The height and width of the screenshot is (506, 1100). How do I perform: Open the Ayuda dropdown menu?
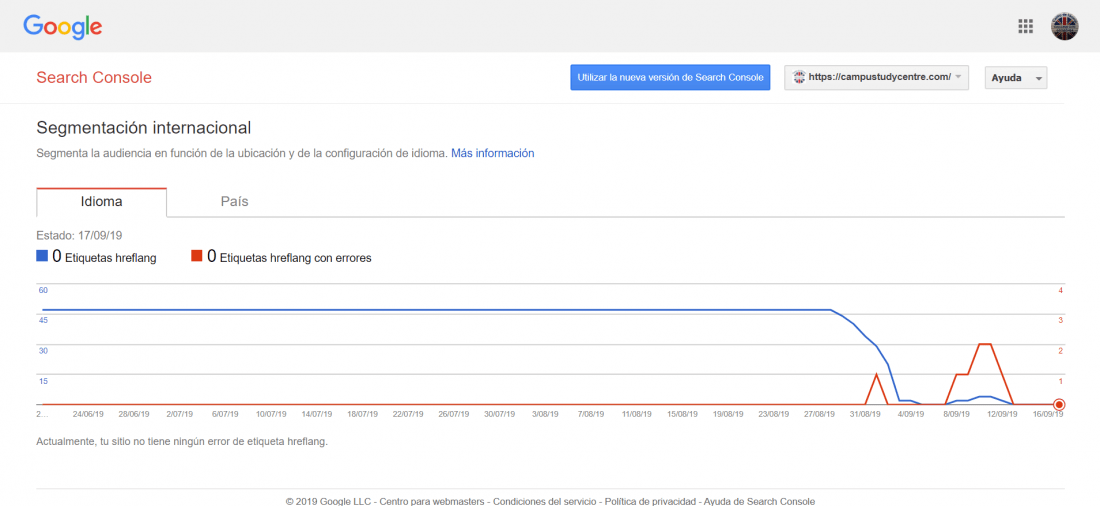tap(1016, 78)
